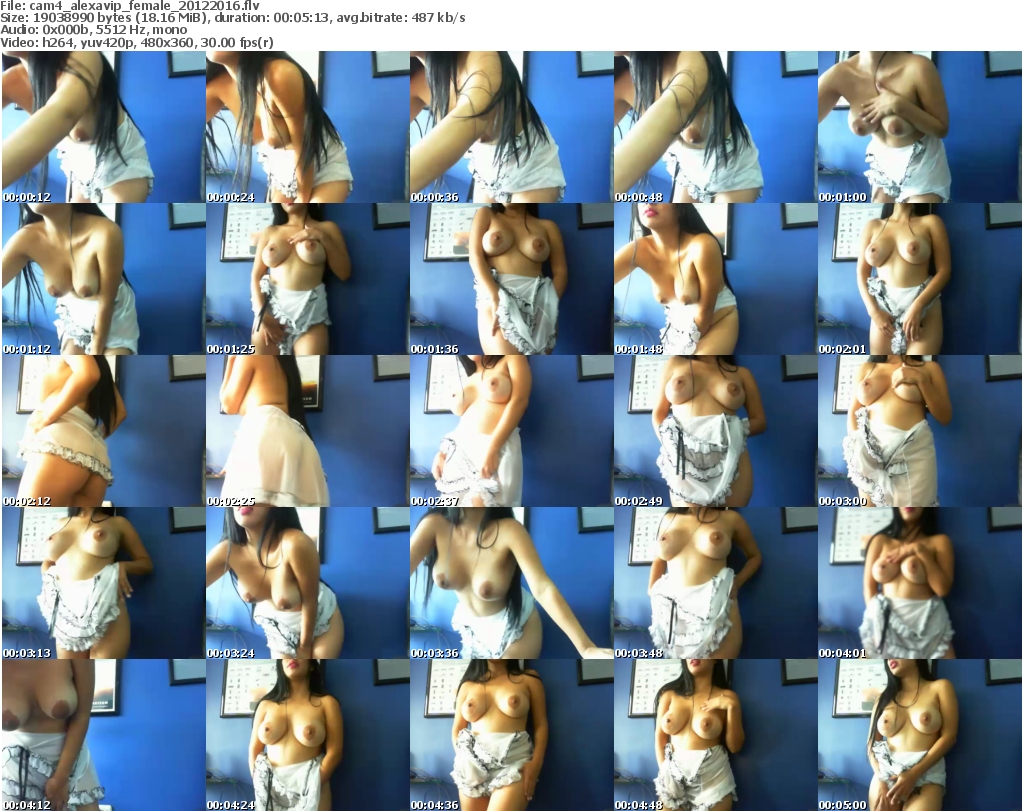The height and width of the screenshot is (811, 1024).
Task: Choose the frame stamped 00:04:01
Action: click(920, 583)
